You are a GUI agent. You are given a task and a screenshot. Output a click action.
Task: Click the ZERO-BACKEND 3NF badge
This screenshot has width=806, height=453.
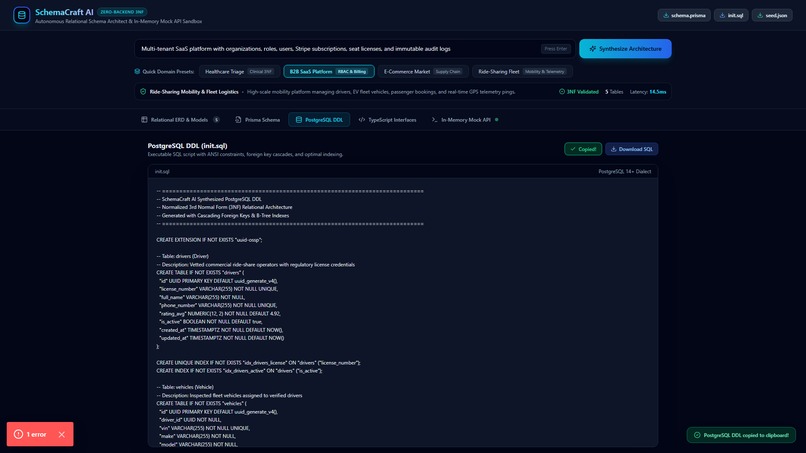122,12
